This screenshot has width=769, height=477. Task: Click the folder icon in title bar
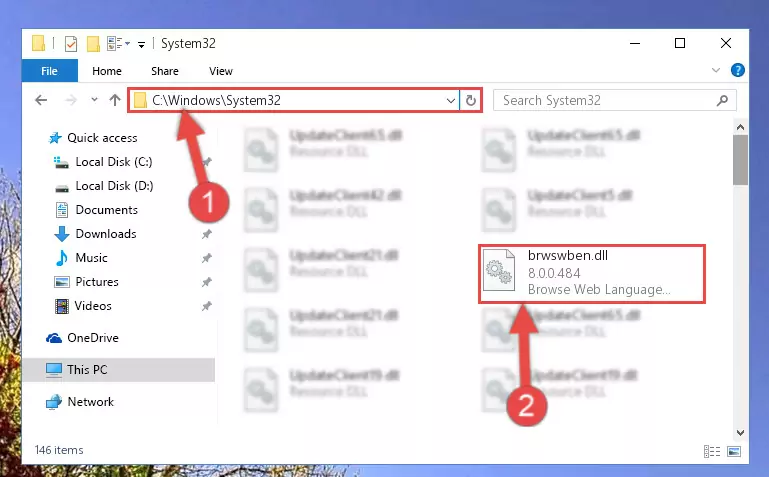pyautogui.click(x=38, y=43)
